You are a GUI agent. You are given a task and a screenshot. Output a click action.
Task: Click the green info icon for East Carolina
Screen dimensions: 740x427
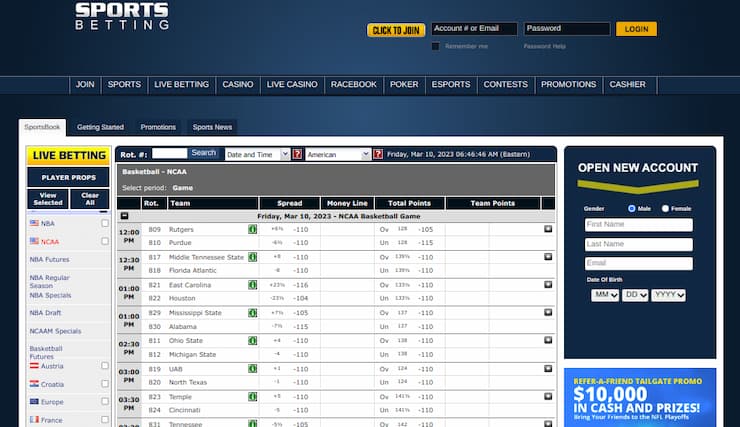coord(252,285)
